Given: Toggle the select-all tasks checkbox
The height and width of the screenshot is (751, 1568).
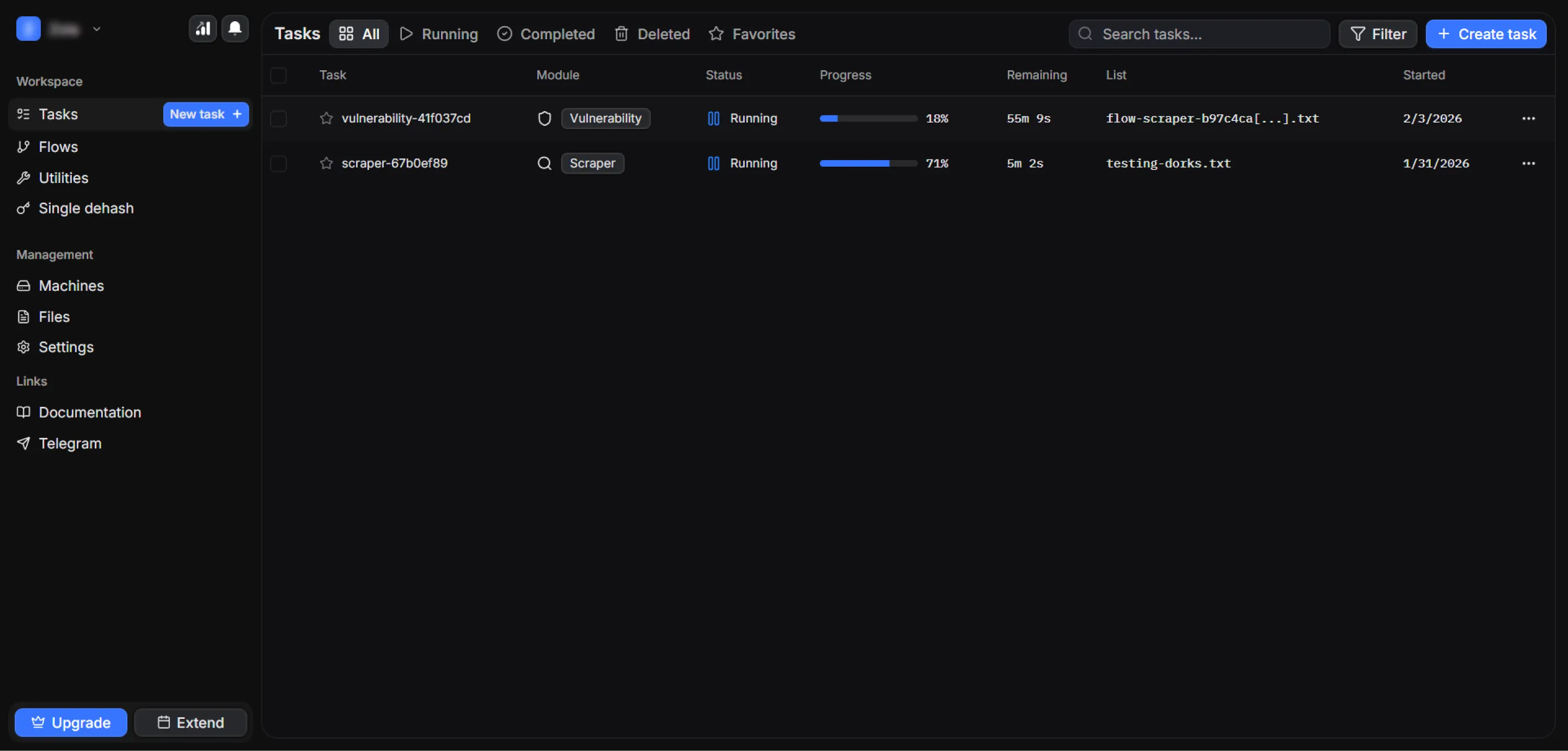Looking at the screenshot, I should [x=279, y=75].
